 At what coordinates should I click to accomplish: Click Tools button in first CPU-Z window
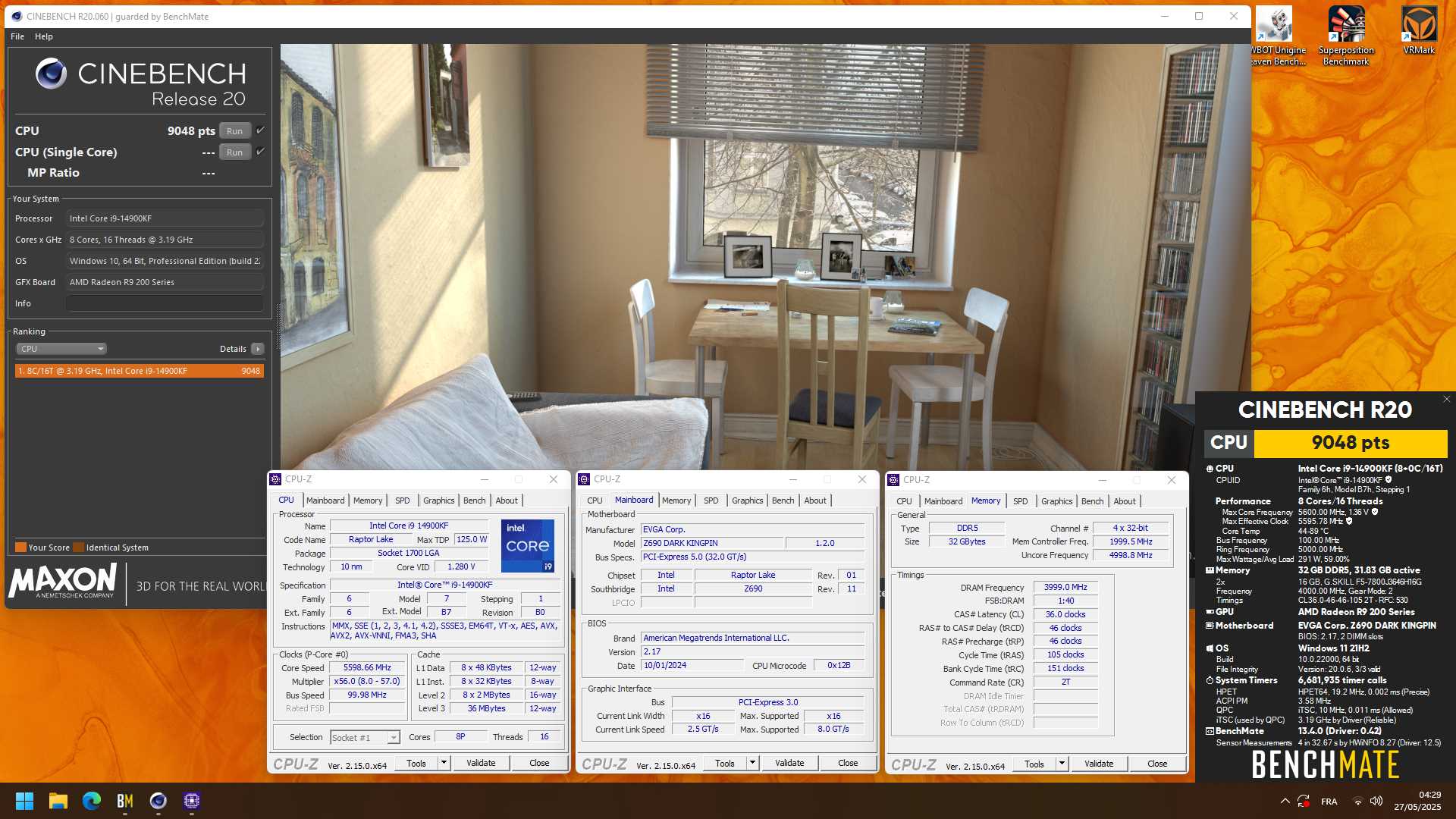(416, 764)
